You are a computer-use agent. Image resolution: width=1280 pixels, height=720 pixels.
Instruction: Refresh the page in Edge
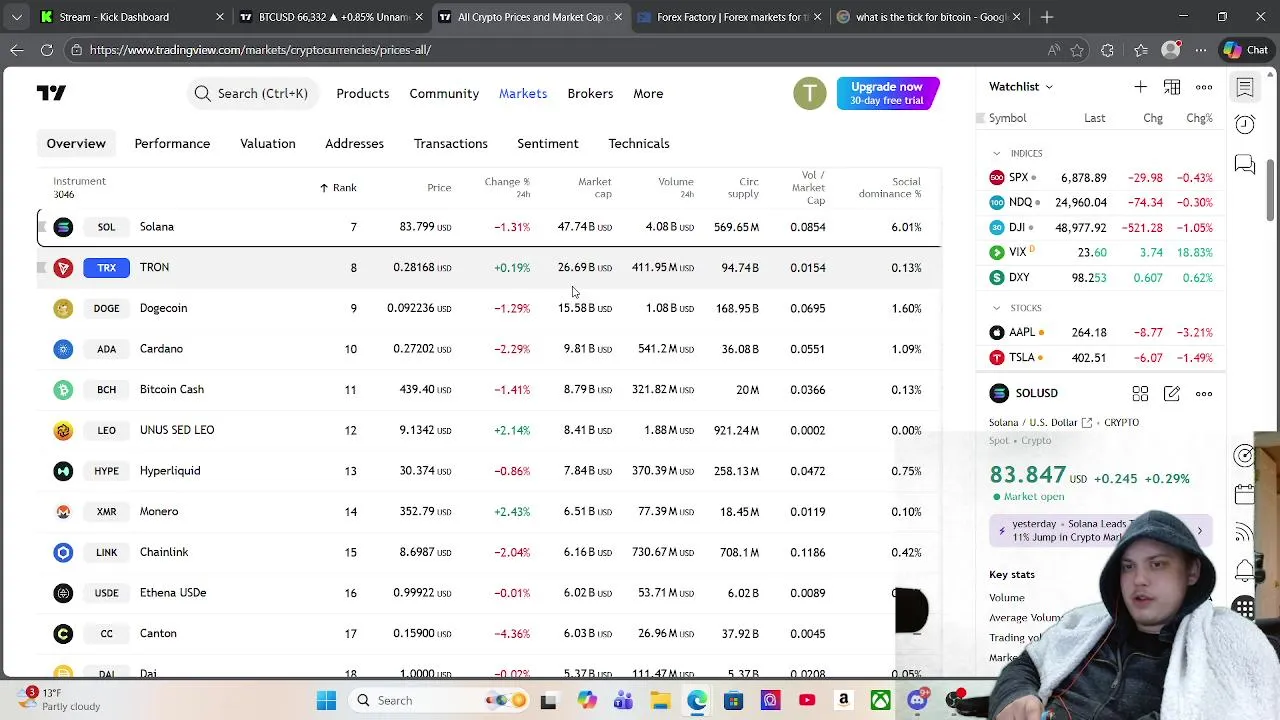point(47,50)
